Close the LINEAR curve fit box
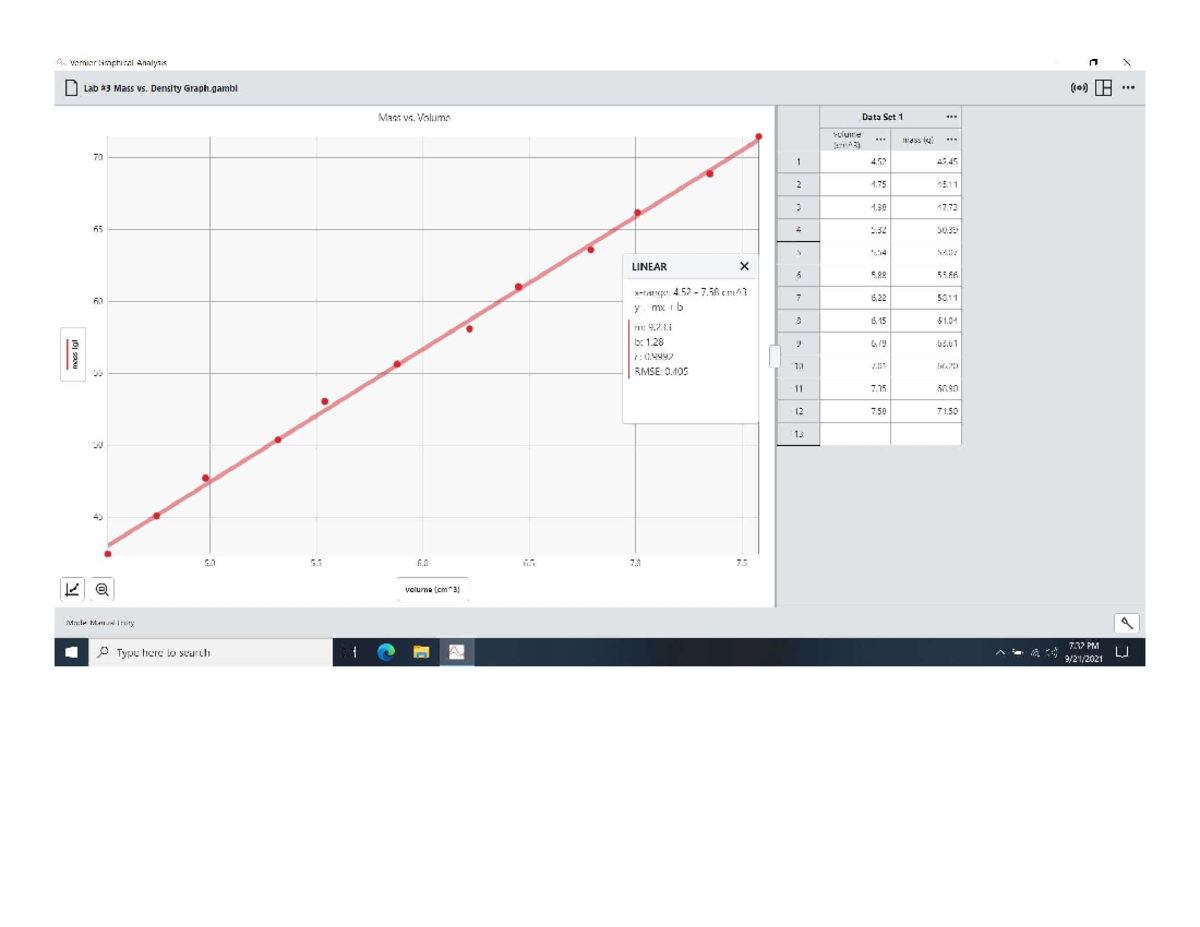 (x=744, y=266)
